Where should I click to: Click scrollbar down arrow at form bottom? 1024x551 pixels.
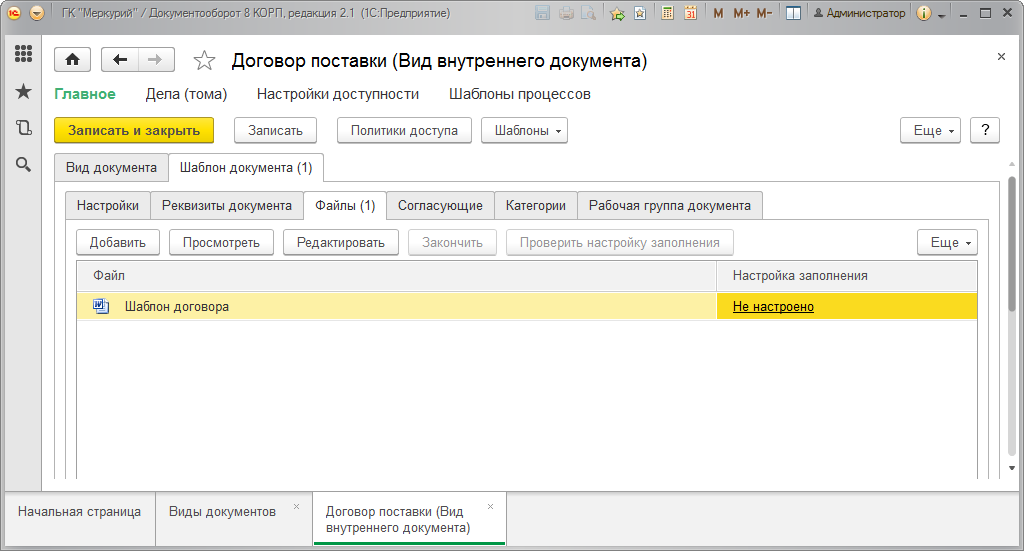tap(1012, 468)
